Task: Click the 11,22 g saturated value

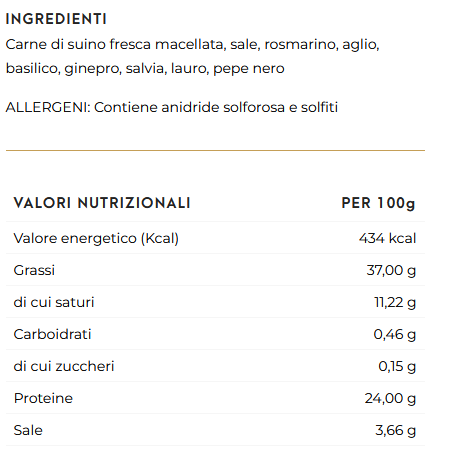Action: pyautogui.click(x=395, y=302)
